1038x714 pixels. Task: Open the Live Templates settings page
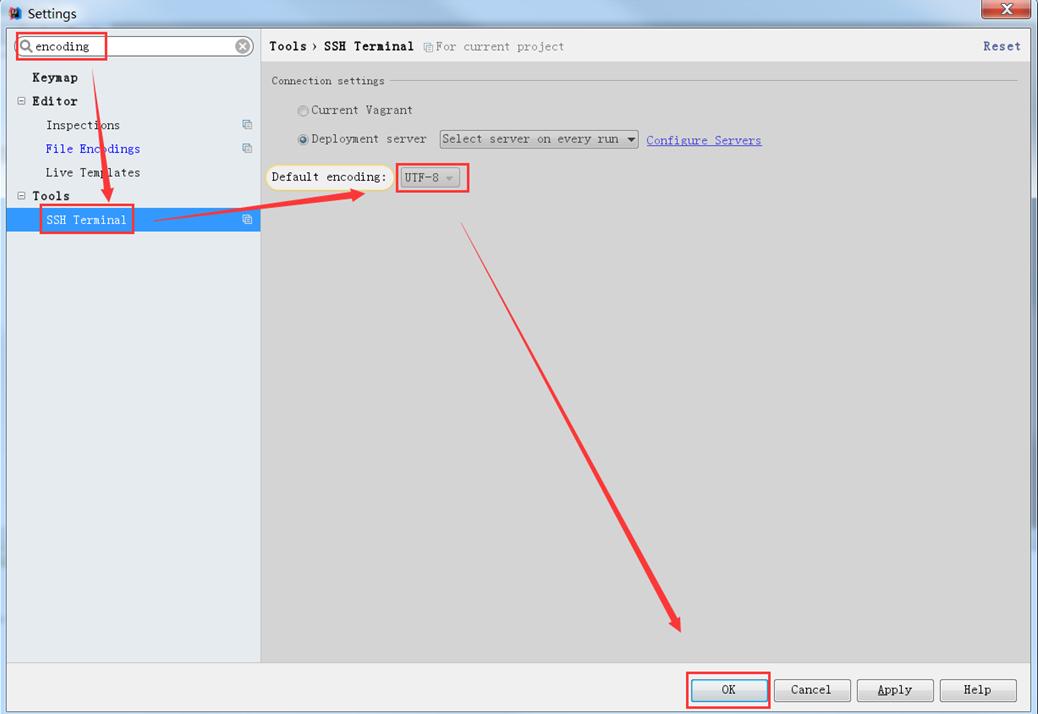[93, 173]
